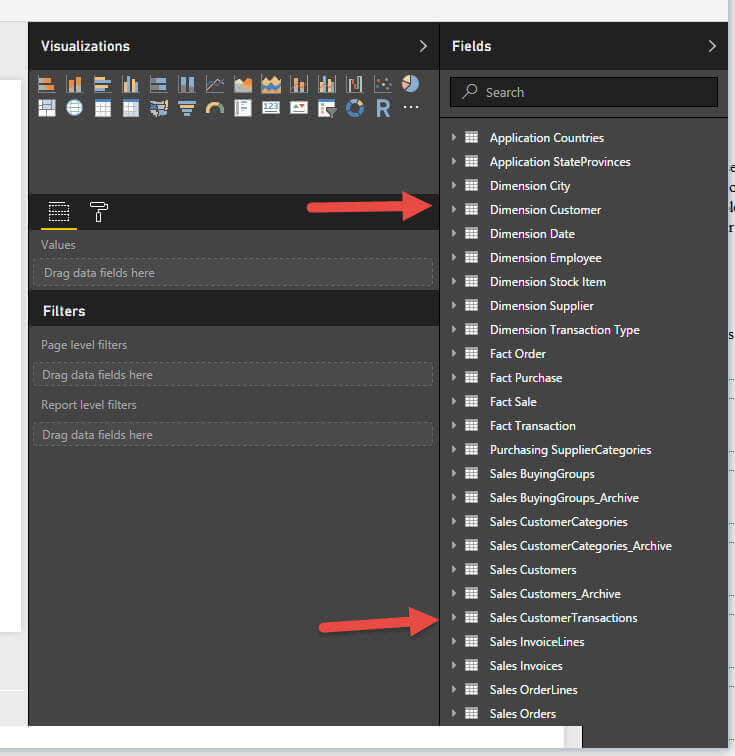Expand the Dimension Stock Item table
Image resolution: width=735 pixels, height=756 pixels.
[x=454, y=282]
